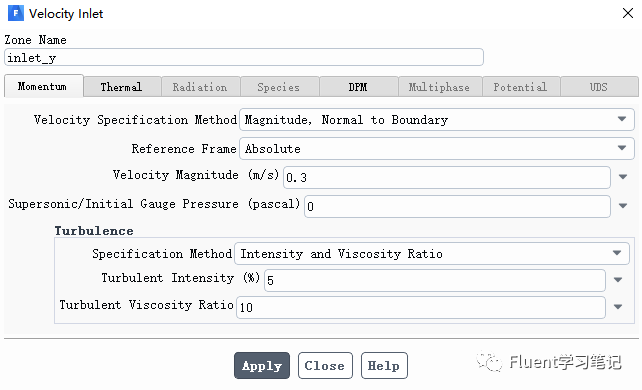Apply the velocity inlet settings
This screenshot has height=390, width=642.
click(x=262, y=365)
